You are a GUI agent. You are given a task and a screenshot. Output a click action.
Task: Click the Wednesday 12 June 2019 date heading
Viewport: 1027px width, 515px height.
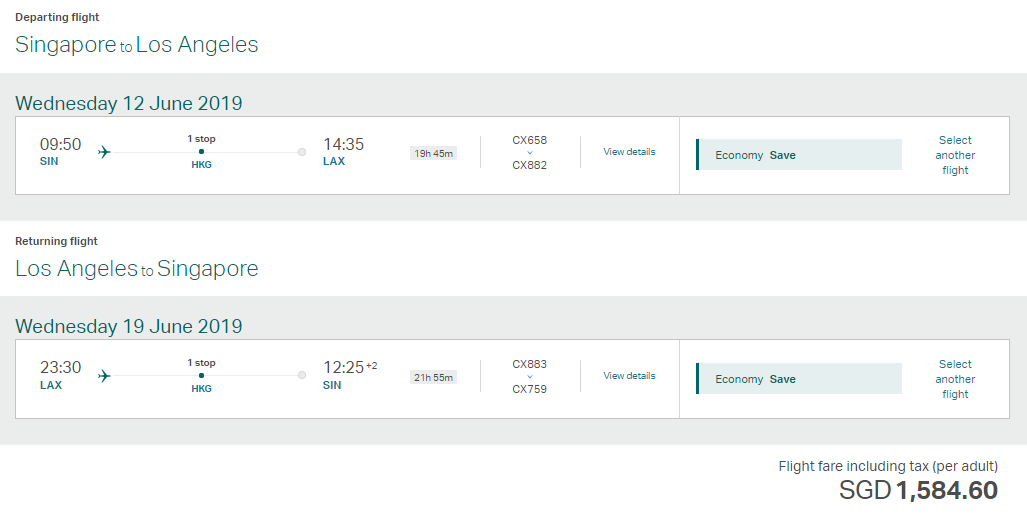pos(129,103)
